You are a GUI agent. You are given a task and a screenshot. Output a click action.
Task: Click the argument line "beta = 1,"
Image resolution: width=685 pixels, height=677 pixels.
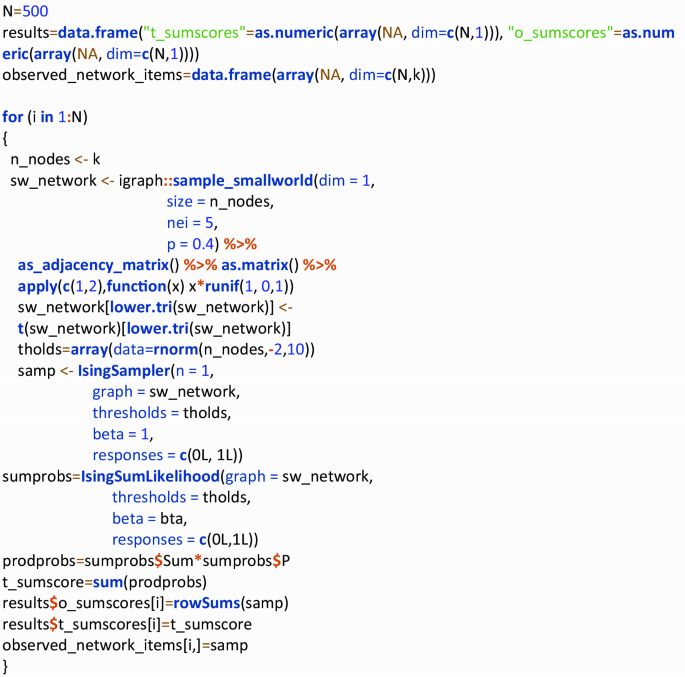(x=123, y=434)
